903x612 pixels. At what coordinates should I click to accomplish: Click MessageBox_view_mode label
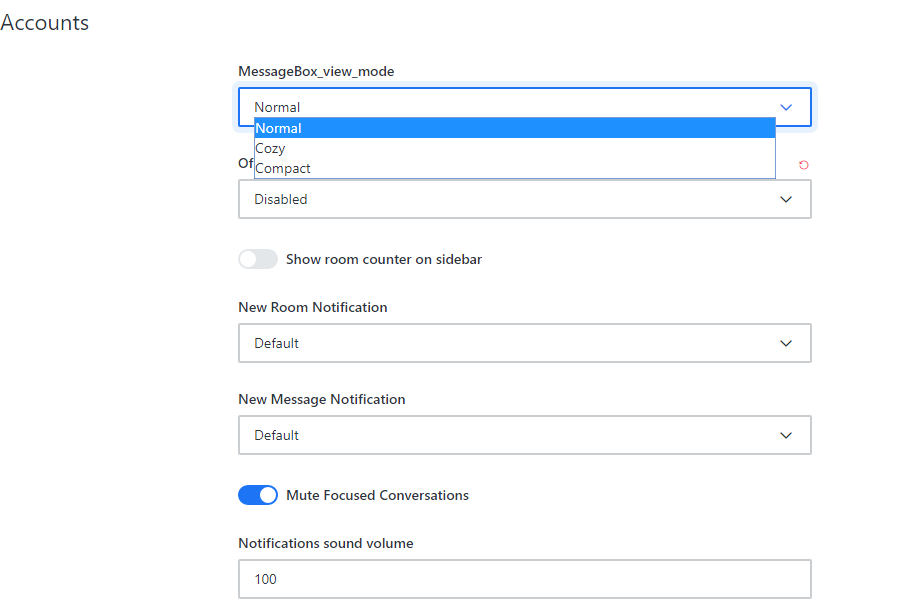pos(316,71)
